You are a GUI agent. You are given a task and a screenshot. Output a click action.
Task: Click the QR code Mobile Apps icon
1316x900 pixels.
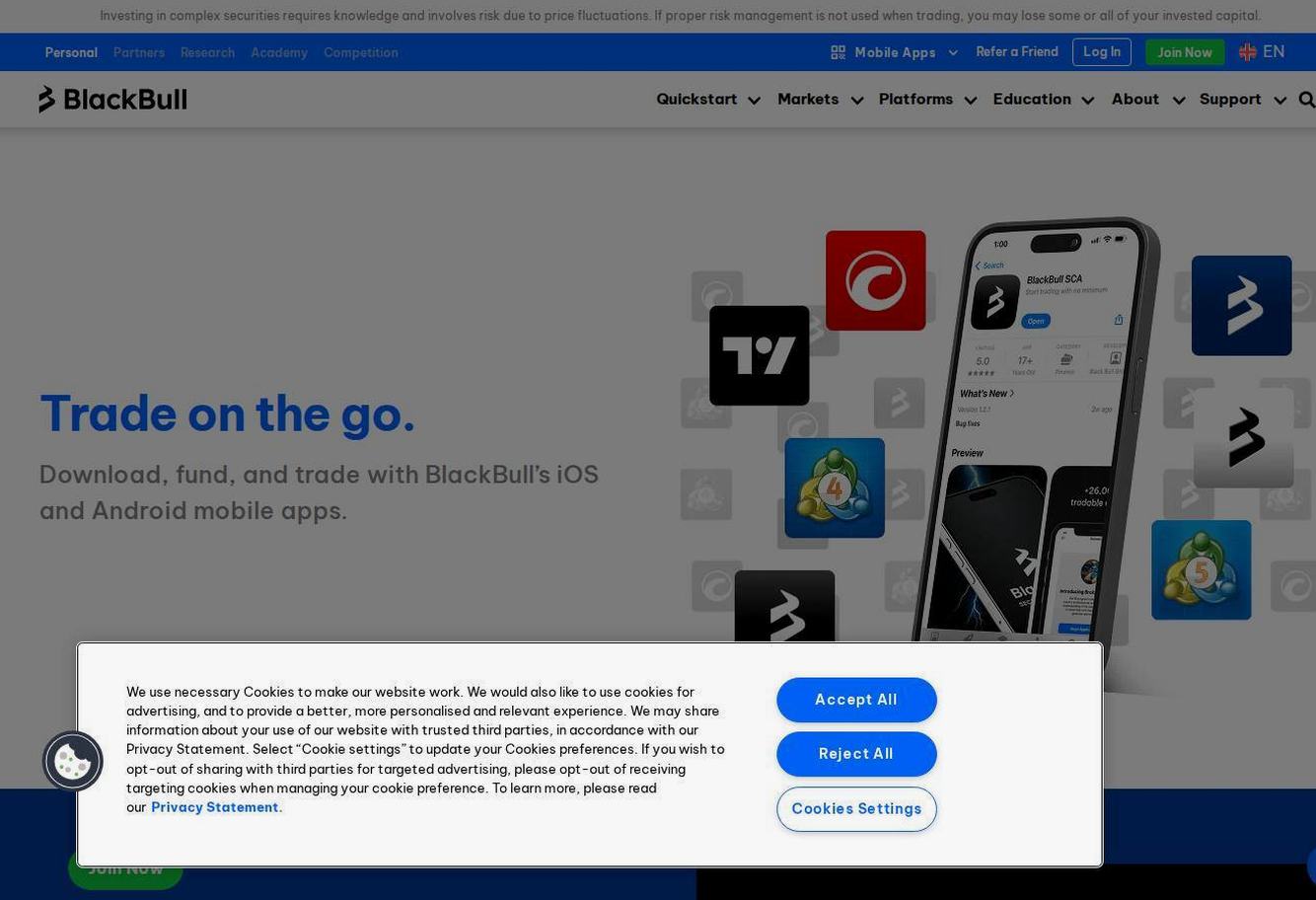[838, 52]
